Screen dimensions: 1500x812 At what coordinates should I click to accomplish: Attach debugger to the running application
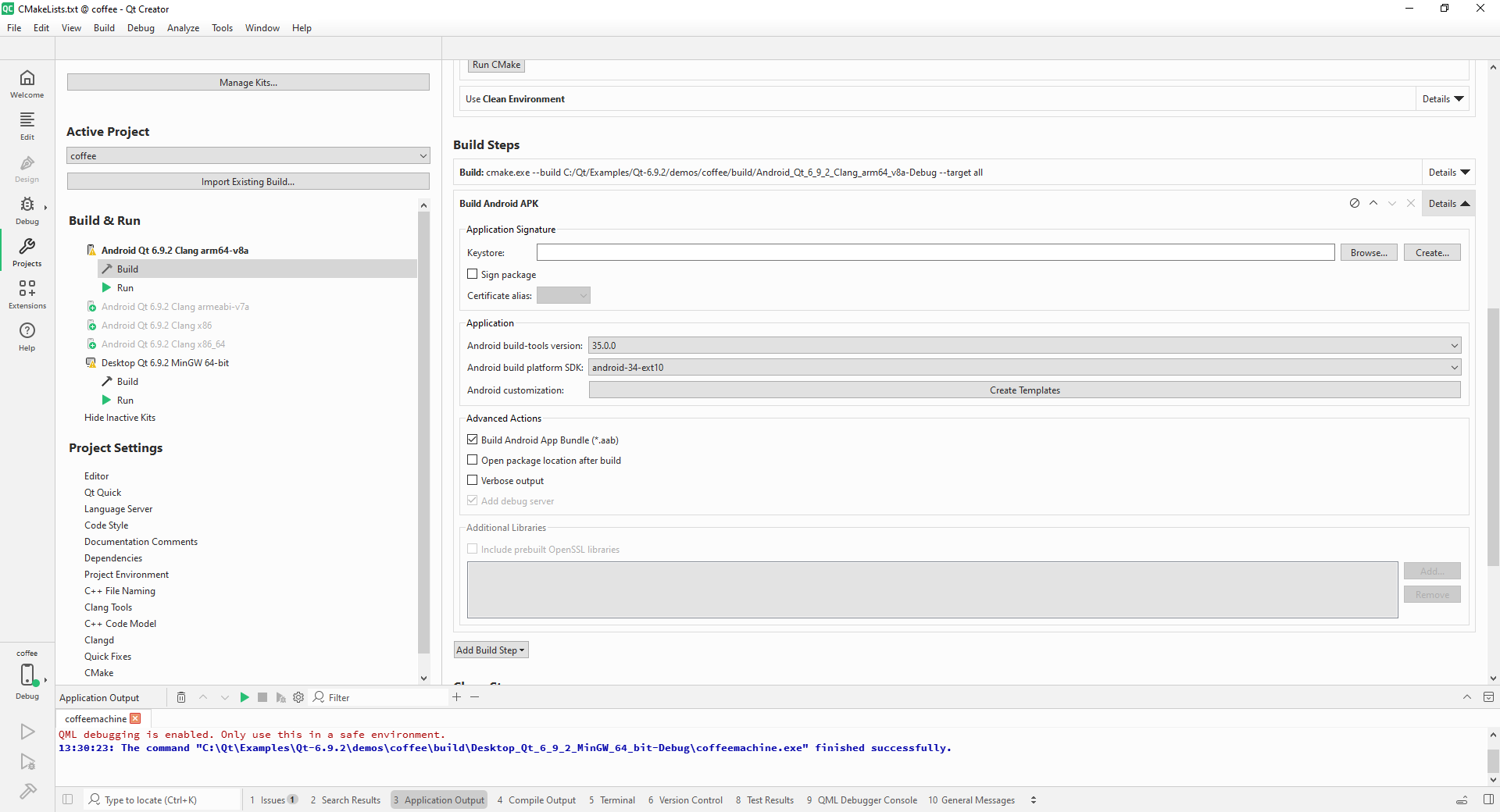tap(280, 697)
